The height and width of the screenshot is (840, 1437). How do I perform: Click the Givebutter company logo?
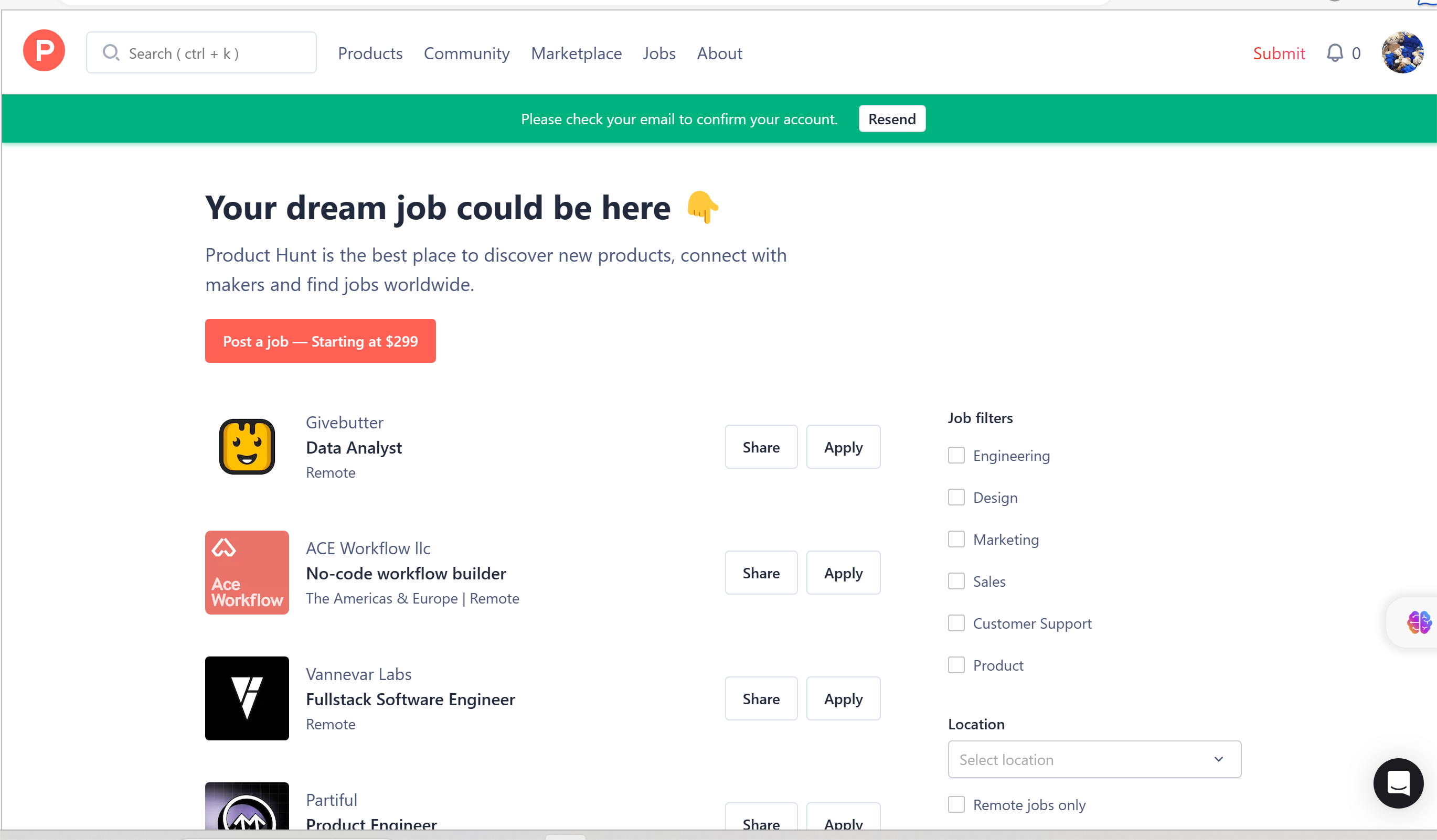pyautogui.click(x=247, y=447)
